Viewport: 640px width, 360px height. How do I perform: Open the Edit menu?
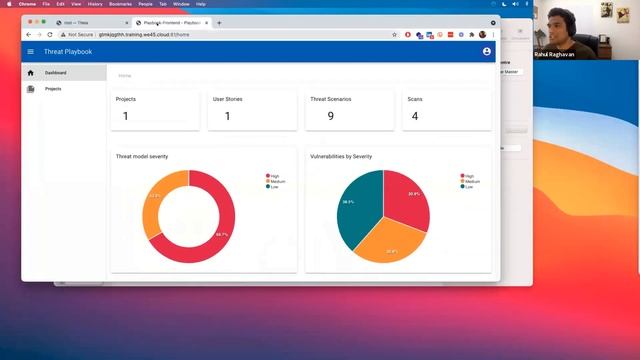click(60, 4)
